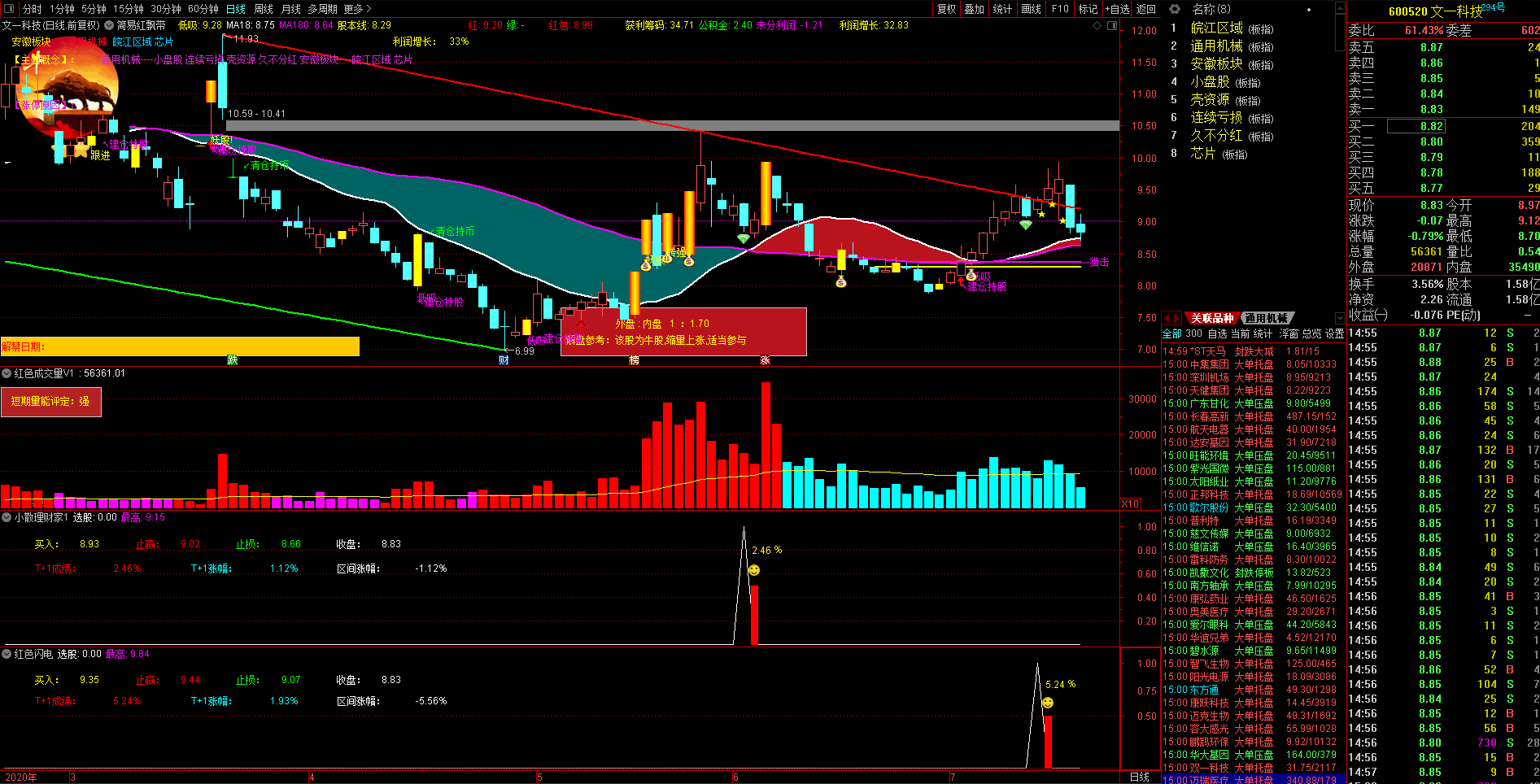Click the diamond icon at chart top-right
The height and width of the screenshot is (784, 1540).
click(x=1097, y=26)
